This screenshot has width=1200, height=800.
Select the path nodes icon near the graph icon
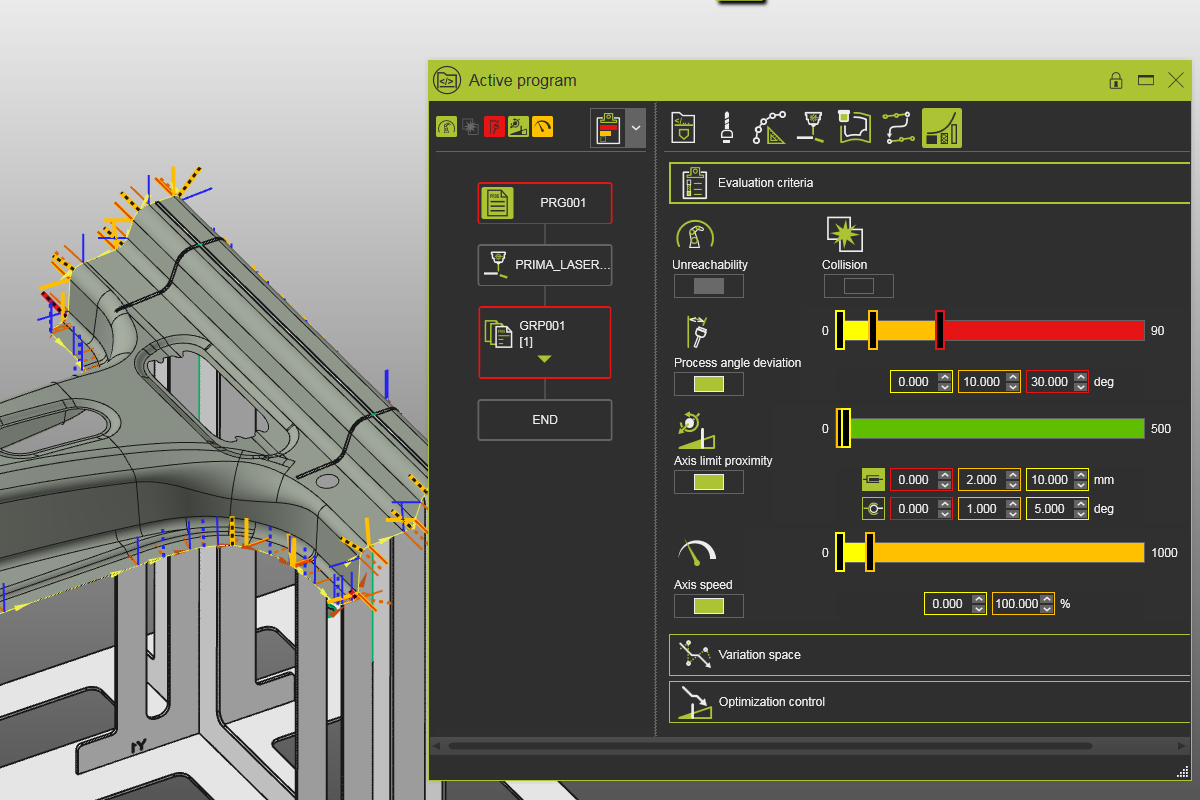pyautogui.click(x=896, y=127)
